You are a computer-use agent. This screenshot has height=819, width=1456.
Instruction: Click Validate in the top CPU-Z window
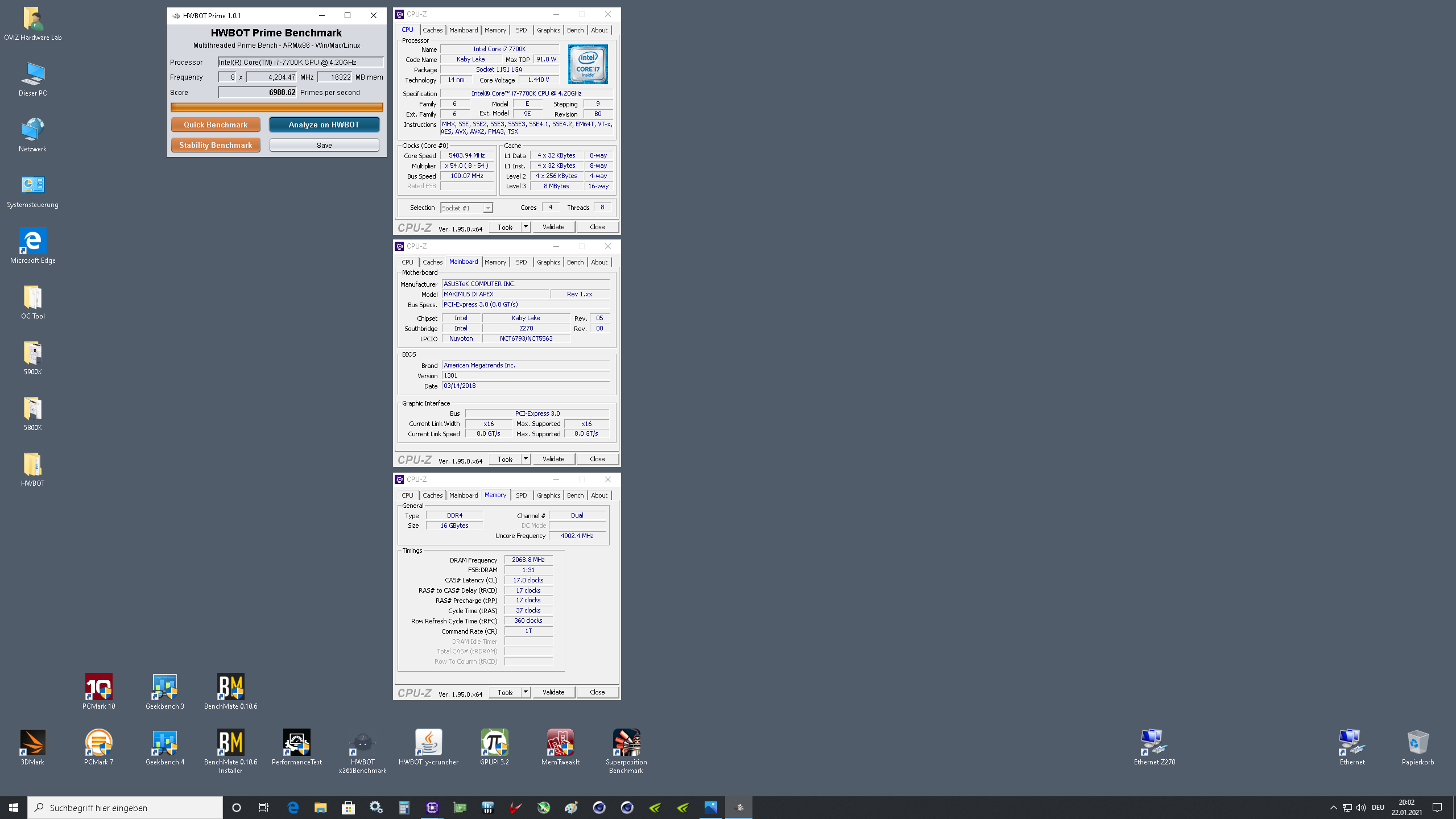(x=553, y=226)
